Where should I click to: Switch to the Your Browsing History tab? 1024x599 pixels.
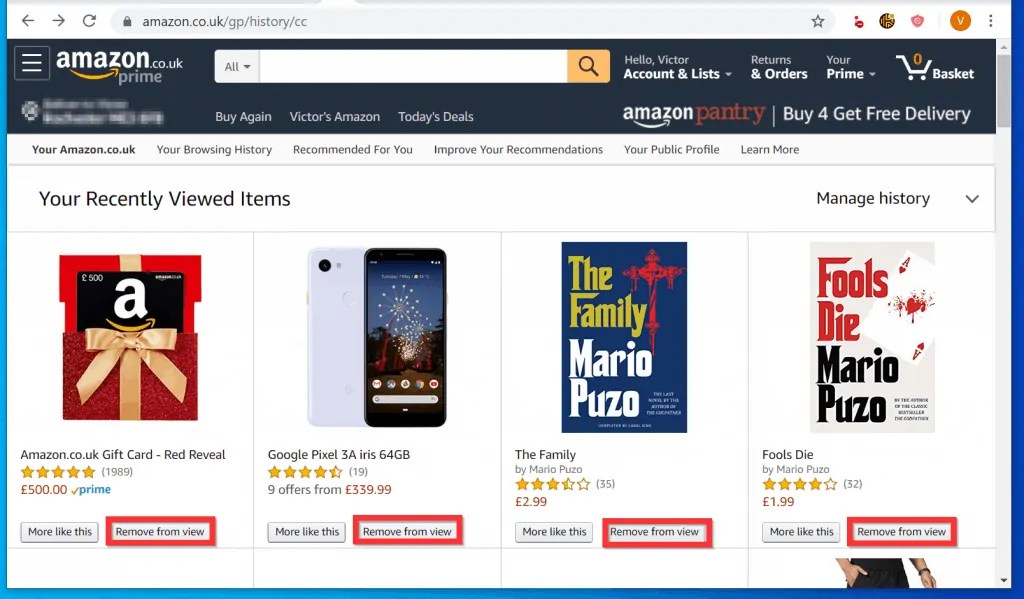pyautogui.click(x=214, y=149)
